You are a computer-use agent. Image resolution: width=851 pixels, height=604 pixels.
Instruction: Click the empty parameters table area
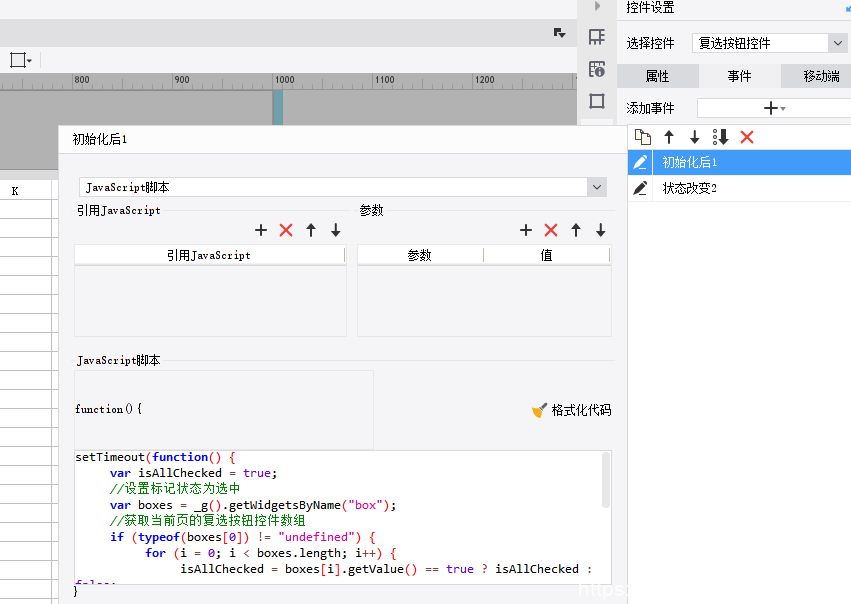pos(484,301)
